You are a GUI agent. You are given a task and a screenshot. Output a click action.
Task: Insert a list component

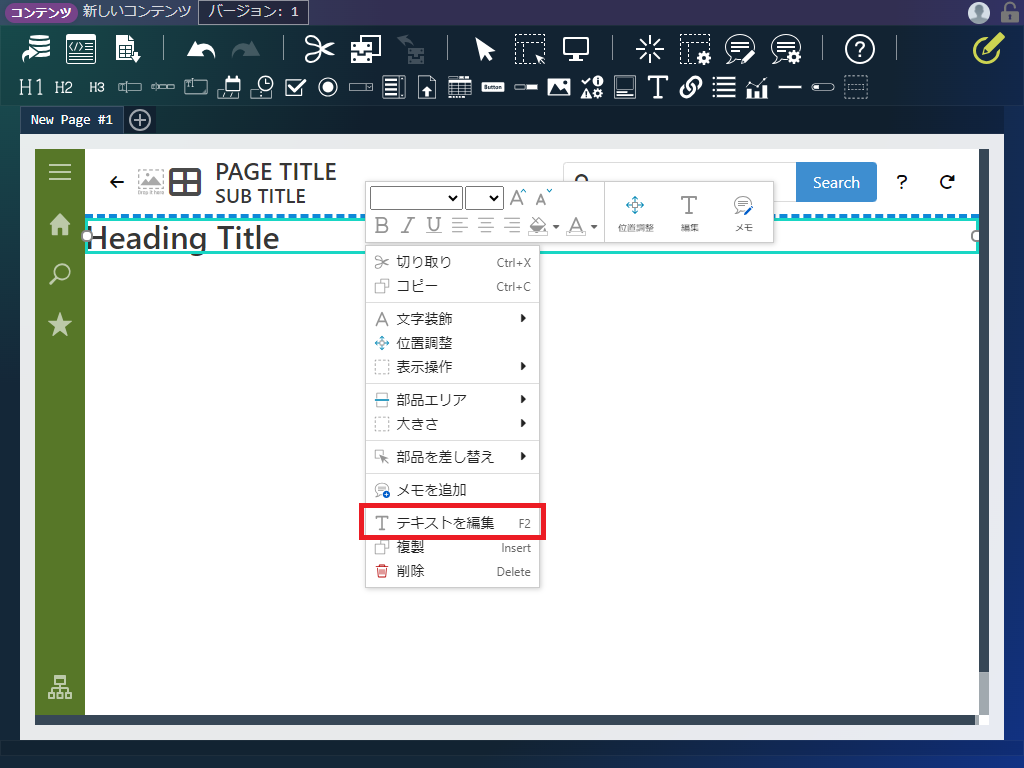coord(724,87)
